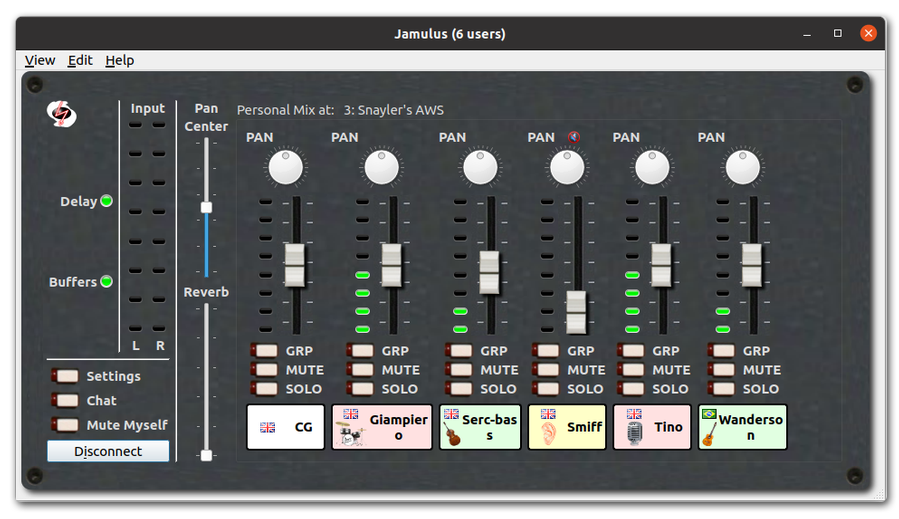Click the Reverb slider handle
899x519 pixels.
pyautogui.click(x=206, y=455)
